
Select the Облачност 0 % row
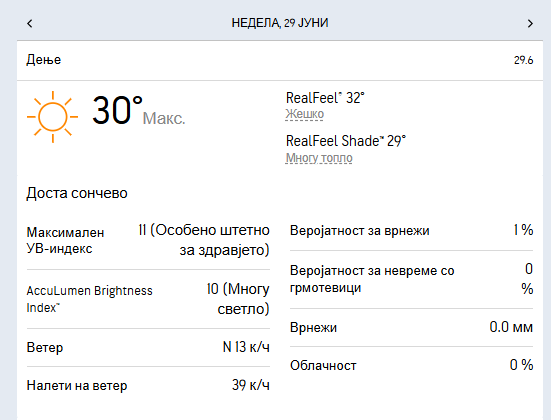[411, 365]
